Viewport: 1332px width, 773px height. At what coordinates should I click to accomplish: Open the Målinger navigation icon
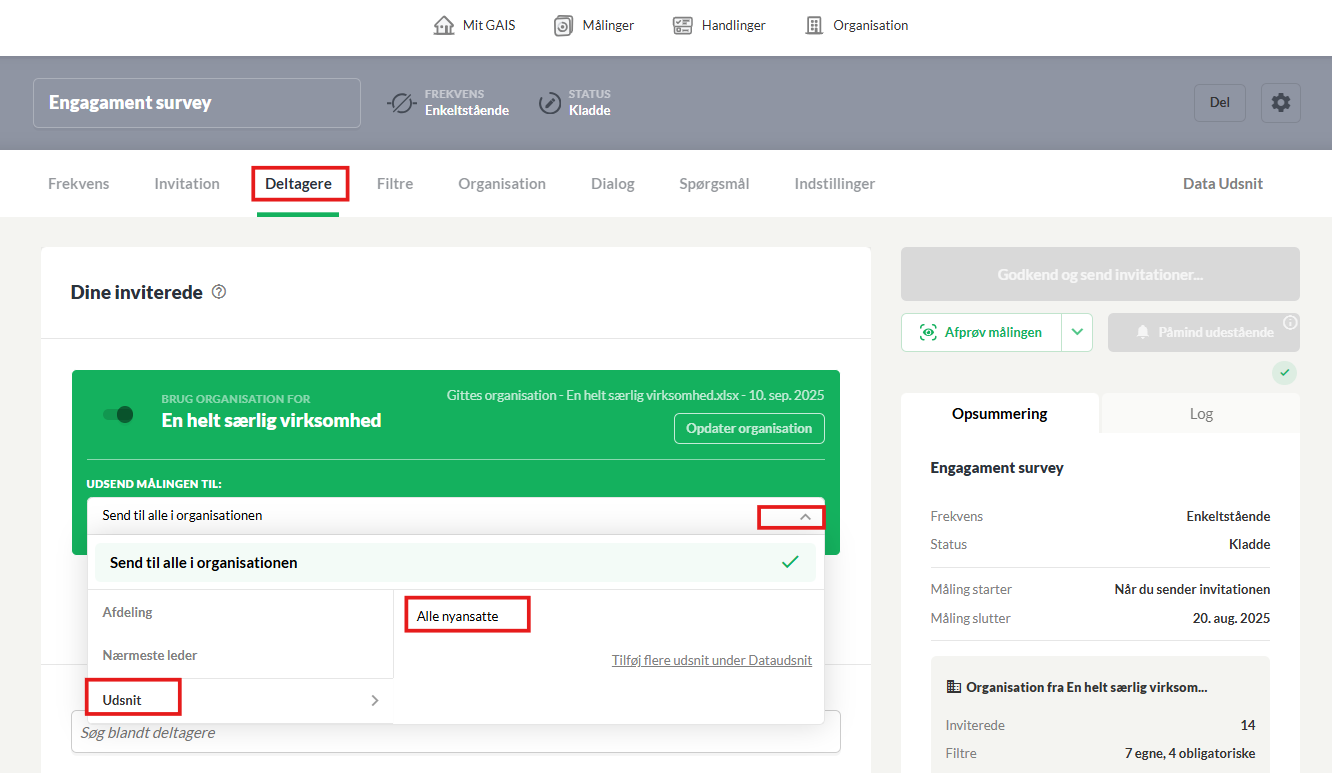point(564,25)
